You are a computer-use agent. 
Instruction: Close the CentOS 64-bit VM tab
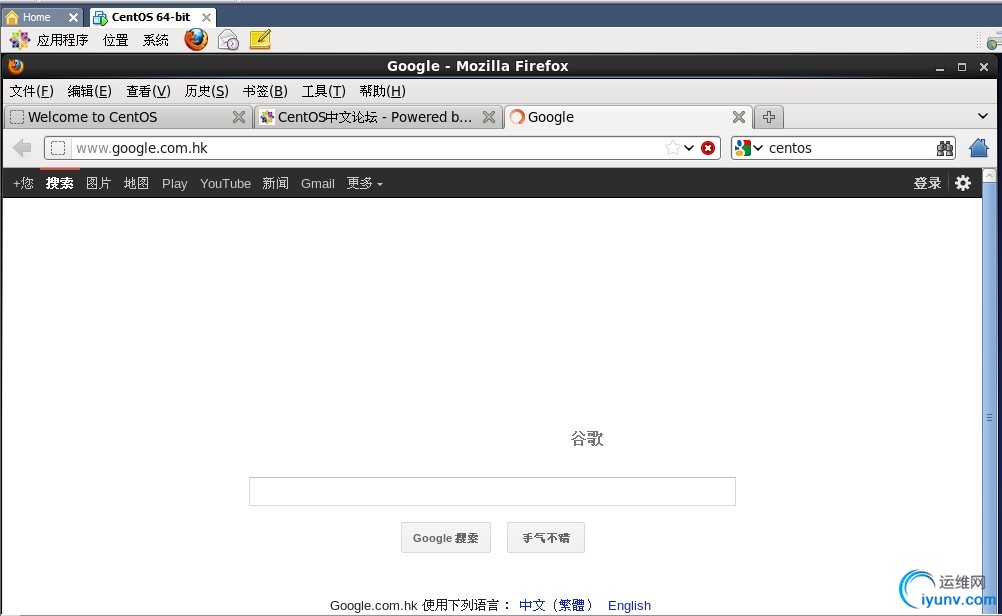(x=206, y=17)
